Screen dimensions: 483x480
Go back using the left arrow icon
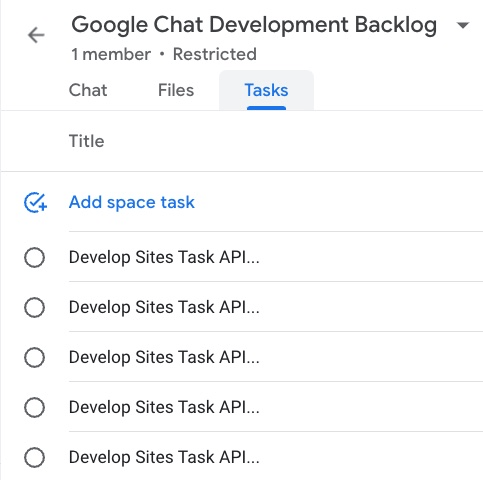click(36, 35)
